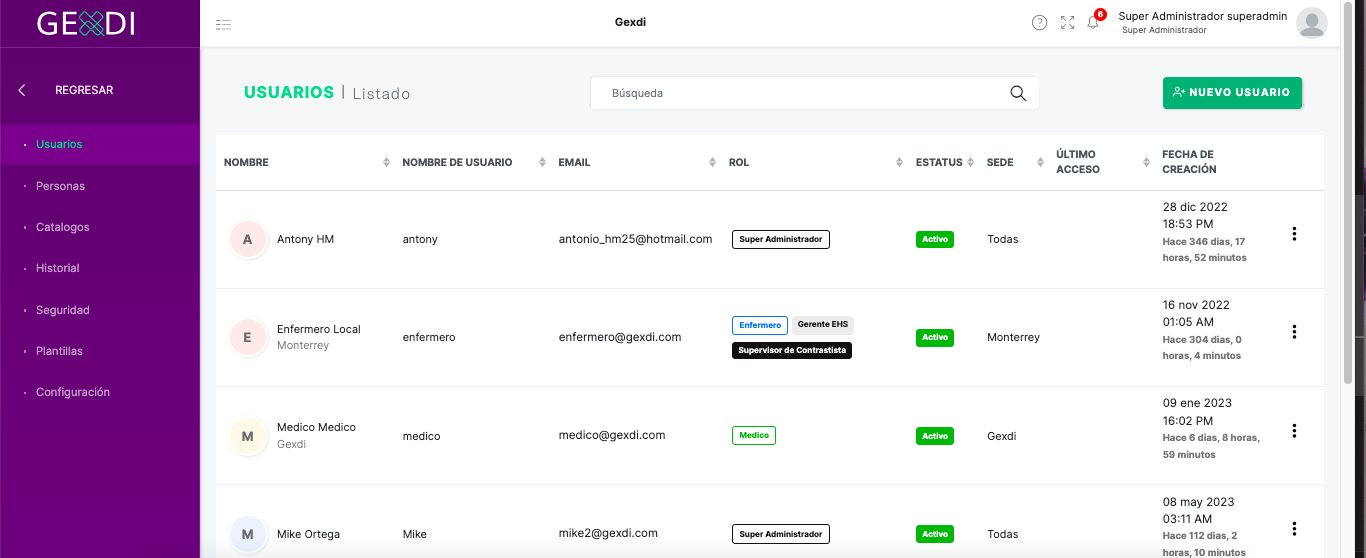Click the search magnifier icon
The width and height of the screenshot is (1366, 558).
point(1018,93)
